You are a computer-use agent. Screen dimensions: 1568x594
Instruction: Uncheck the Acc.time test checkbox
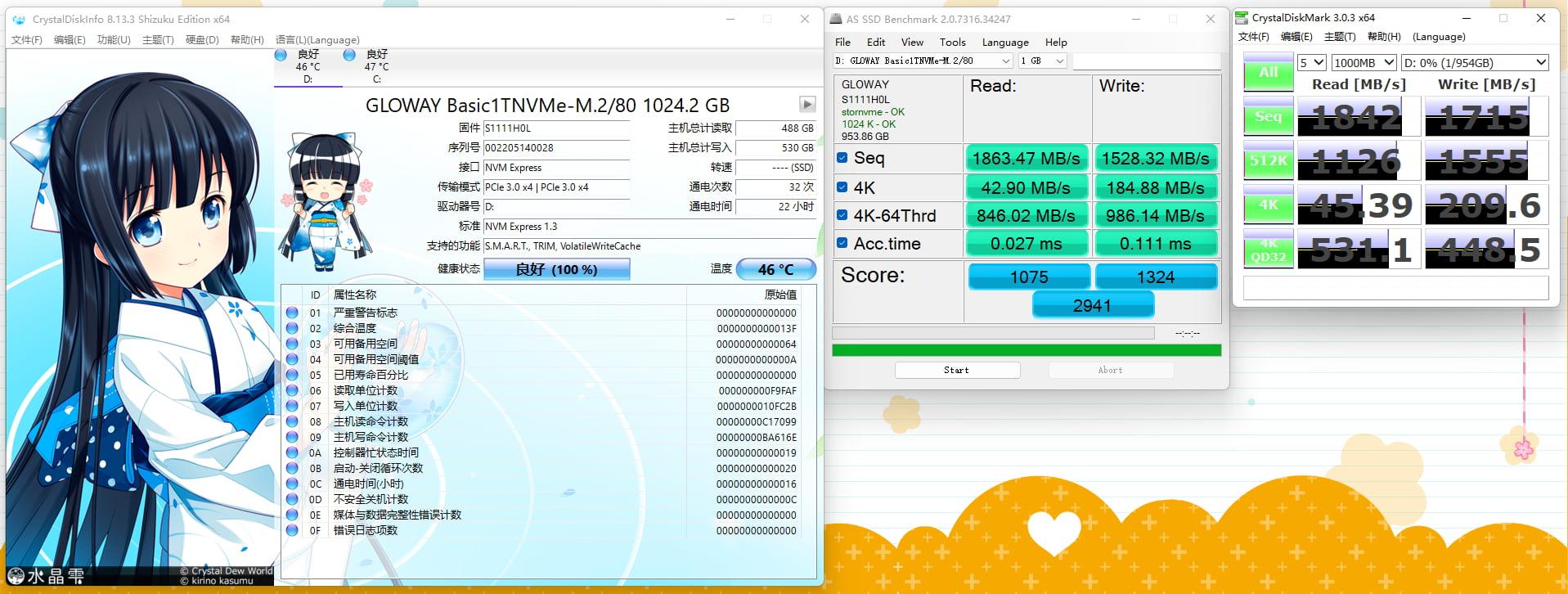[842, 243]
